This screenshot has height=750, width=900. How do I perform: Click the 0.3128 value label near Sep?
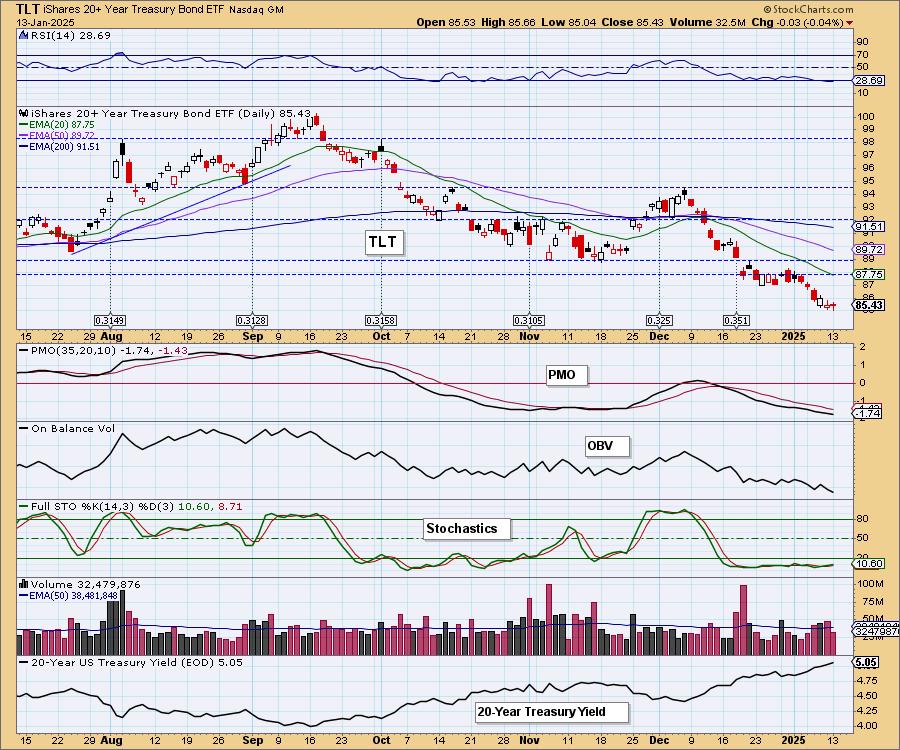tap(251, 320)
